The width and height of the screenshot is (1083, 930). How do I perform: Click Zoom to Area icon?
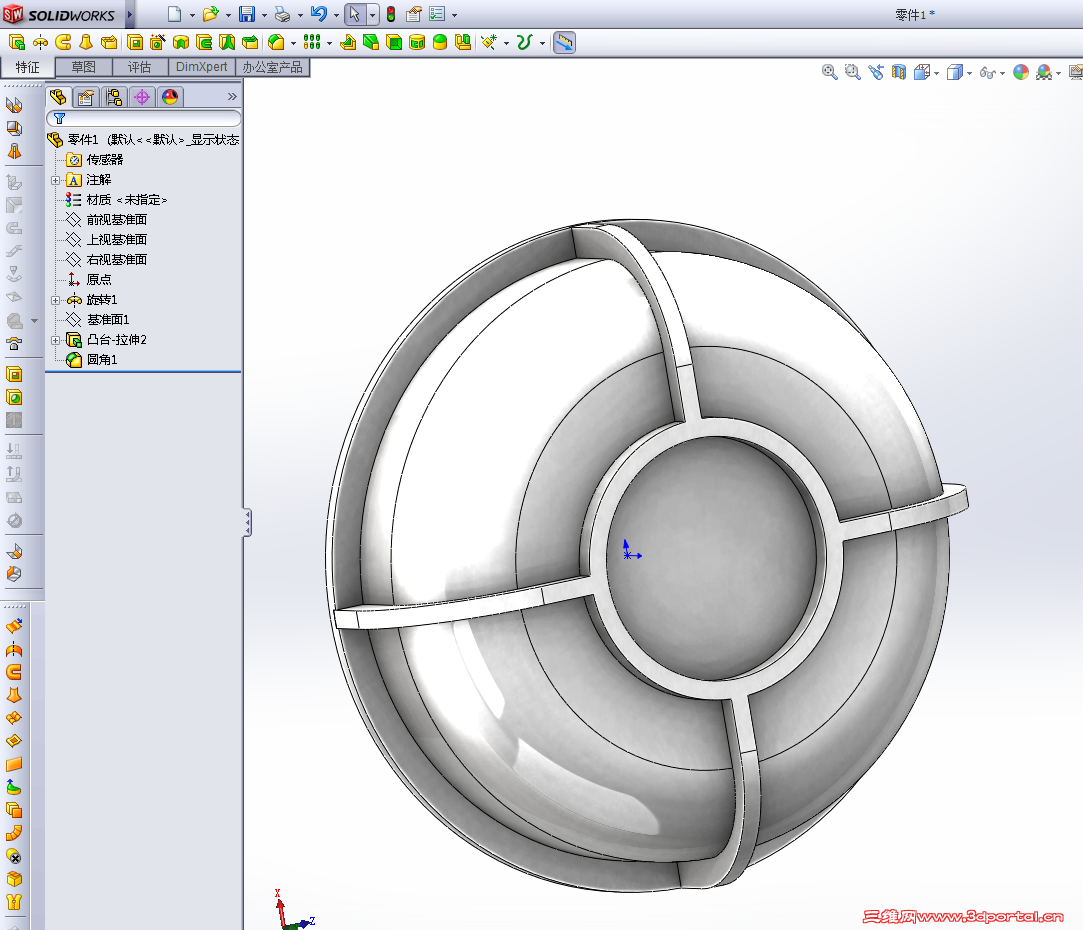(x=852, y=72)
